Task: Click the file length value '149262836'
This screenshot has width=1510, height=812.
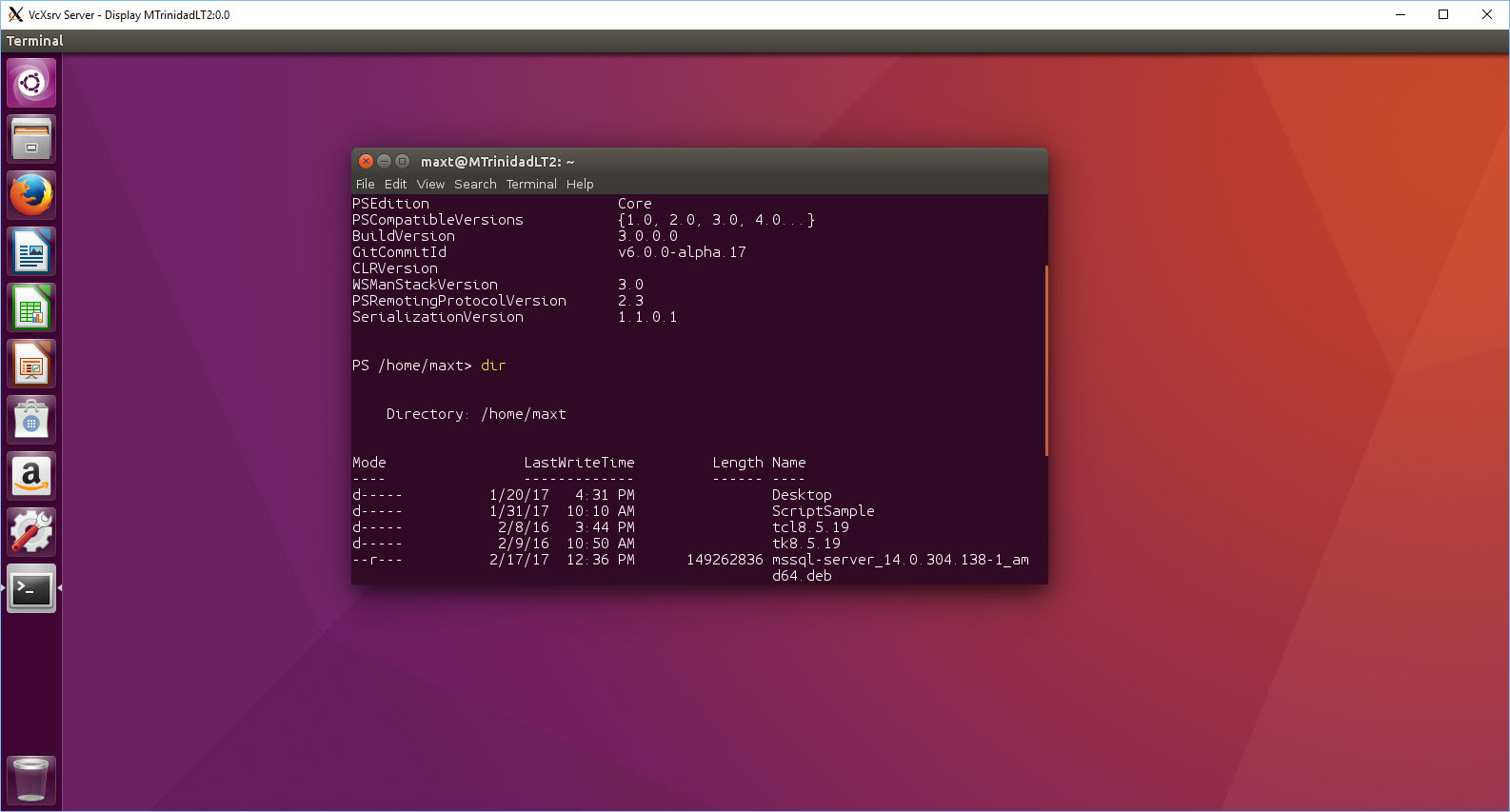Action: pos(725,560)
